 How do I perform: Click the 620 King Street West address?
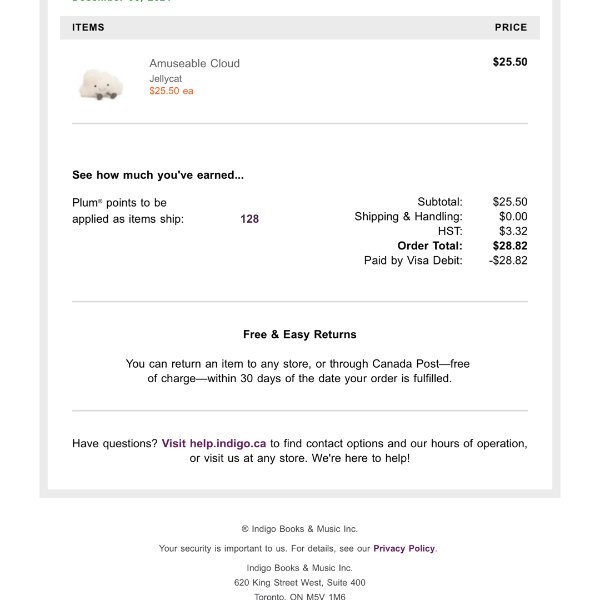tap(299, 582)
